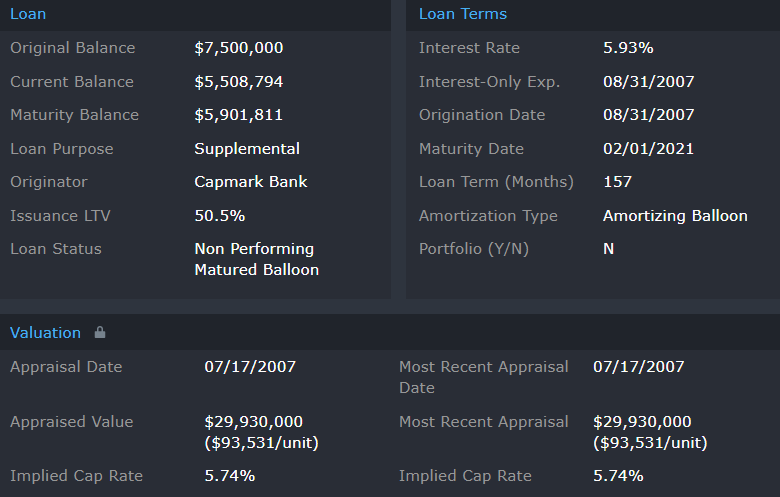Click the Issuance LTV value 50.5%

219,216
